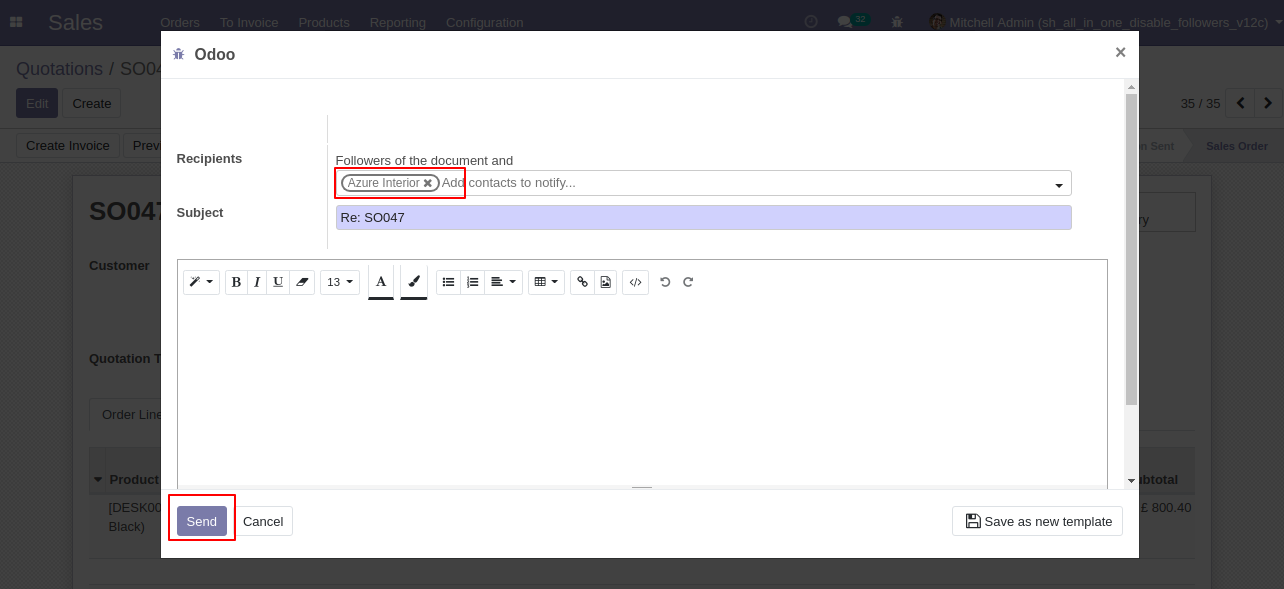Image resolution: width=1284 pixels, height=589 pixels.
Task: Open the activities clock icon
Action: [x=811, y=22]
